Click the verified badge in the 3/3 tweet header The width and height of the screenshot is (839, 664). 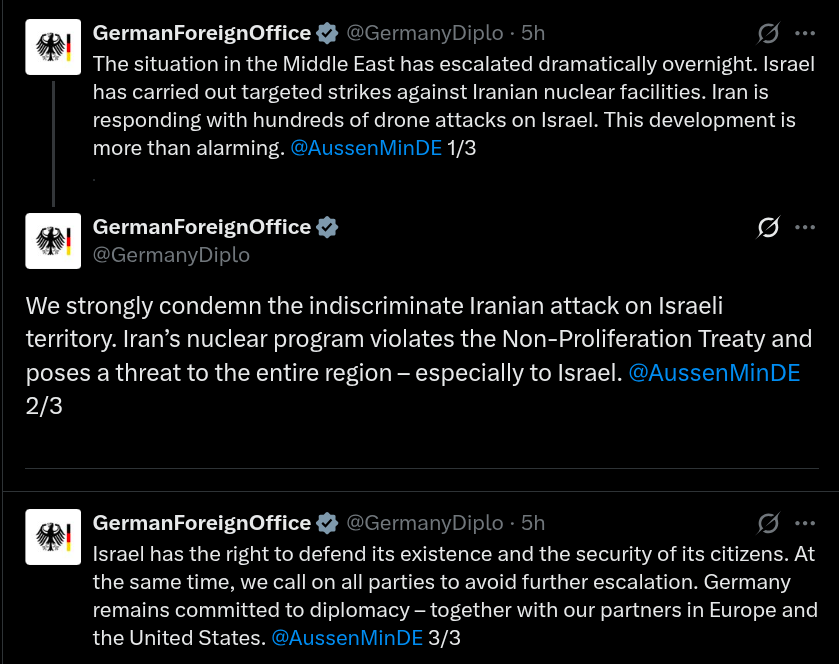[x=327, y=523]
